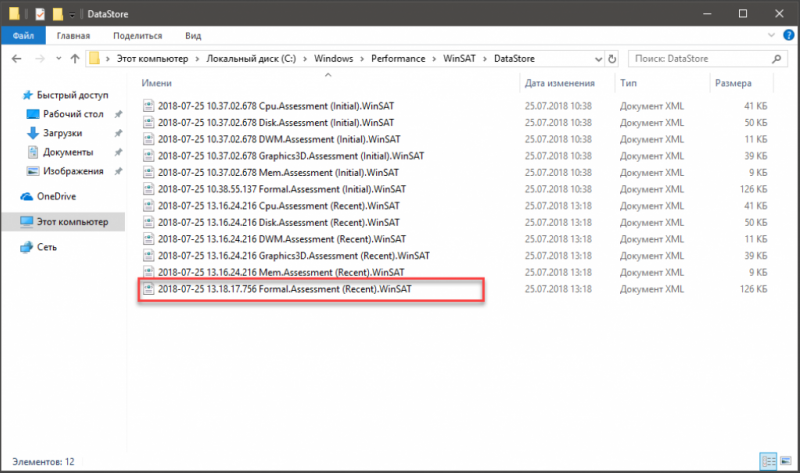Select Локальный диск (C:) breadcrumb
Viewport: 800px width, 473px height.
pyautogui.click(x=251, y=59)
